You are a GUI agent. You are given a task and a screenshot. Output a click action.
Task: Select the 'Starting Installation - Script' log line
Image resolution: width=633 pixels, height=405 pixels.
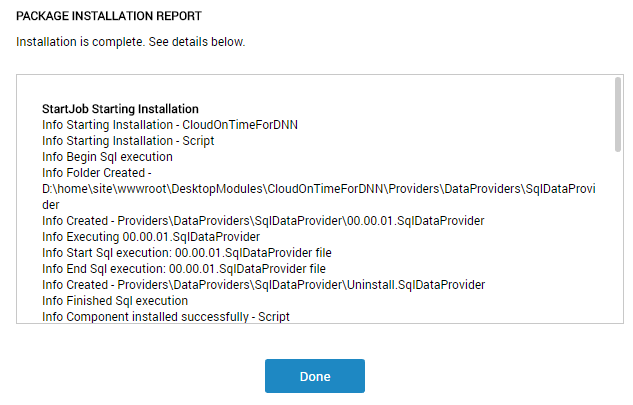128,141
